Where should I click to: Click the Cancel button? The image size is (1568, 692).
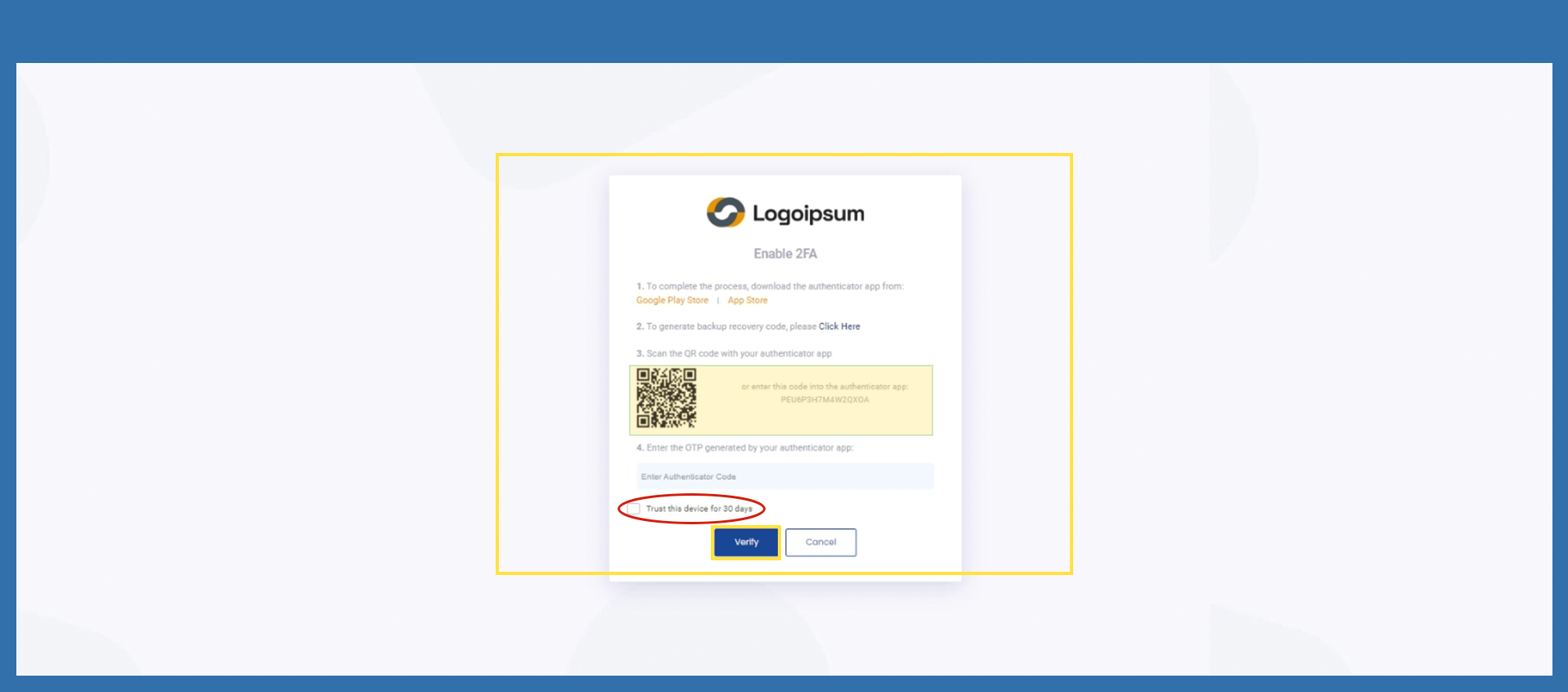[x=820, y=542]
